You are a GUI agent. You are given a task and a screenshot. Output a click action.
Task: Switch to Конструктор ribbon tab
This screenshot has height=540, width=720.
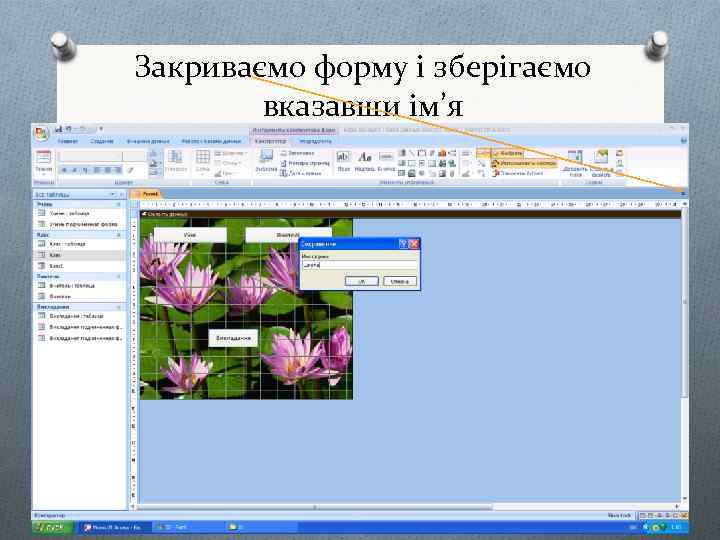click(270, 141)
